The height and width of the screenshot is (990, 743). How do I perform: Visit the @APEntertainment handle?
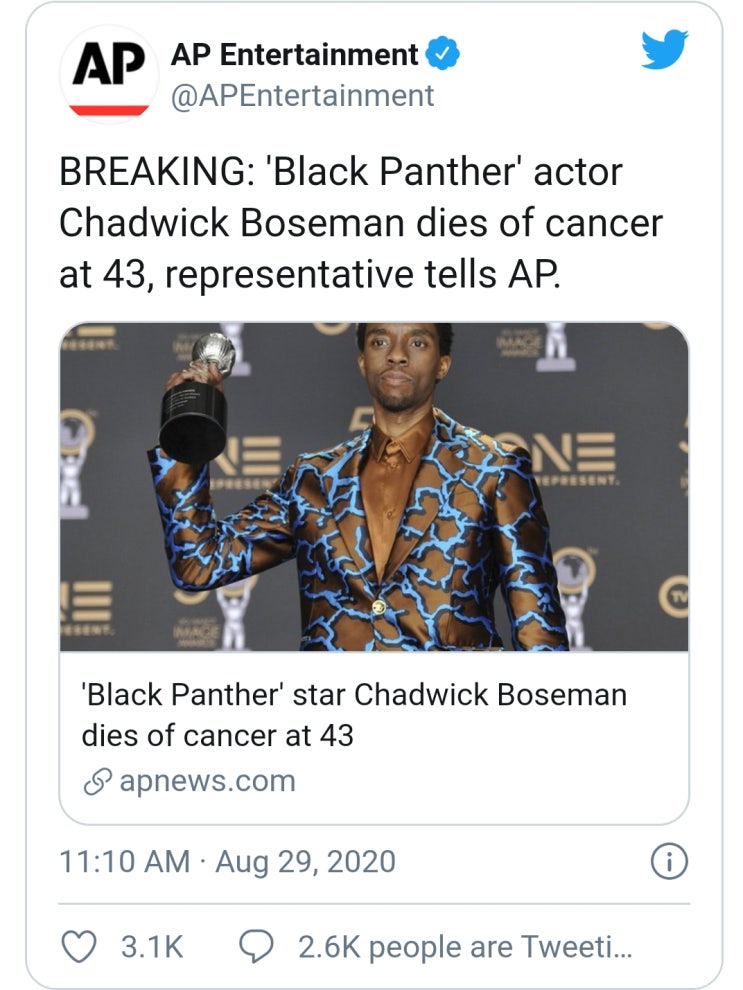click(303, 96)
